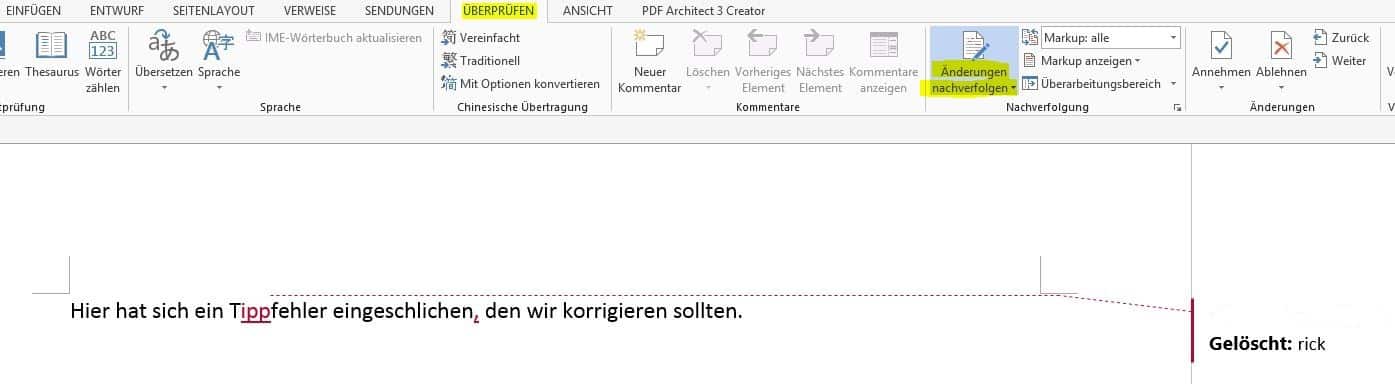Screen dimensions: 1395x384
Task: Click IME-Wörterbuch aktualisieren
Action: pyautogui.click(x=334, y=38)
